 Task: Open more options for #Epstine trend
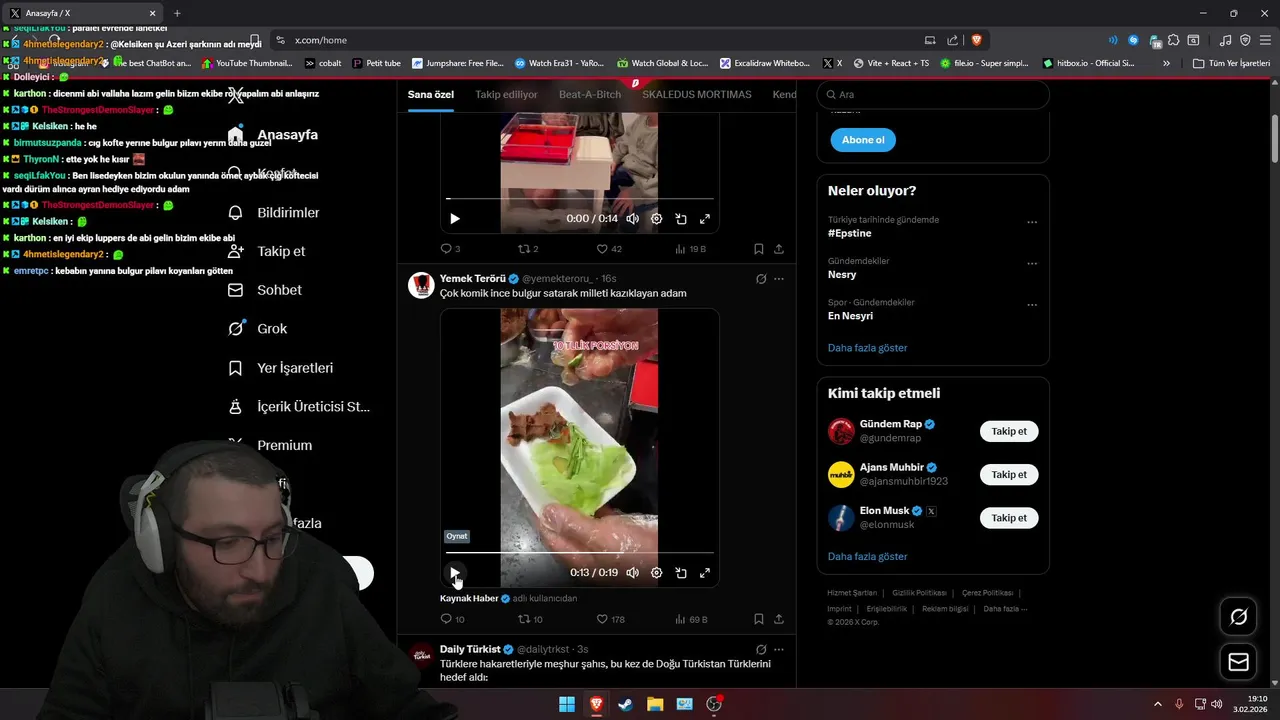coord(1032,222)
